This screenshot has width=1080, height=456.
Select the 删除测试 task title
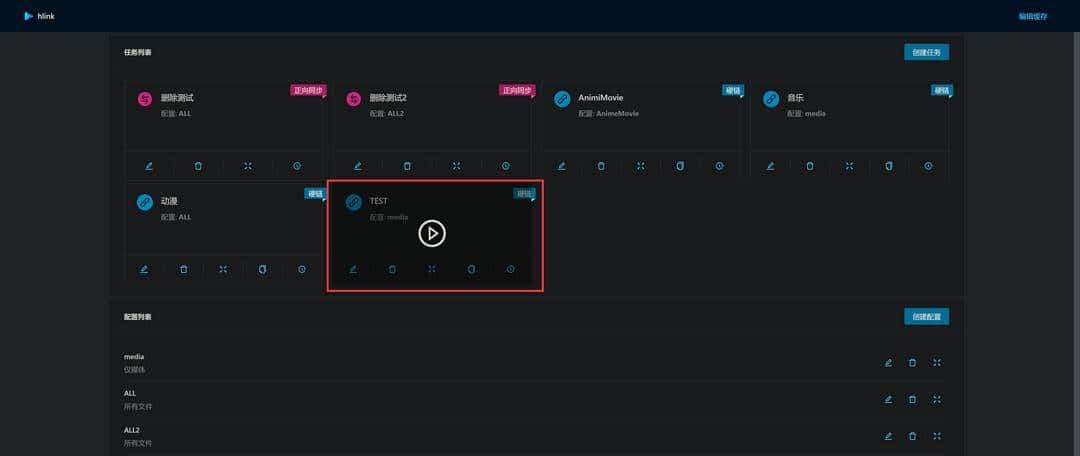point(177,98)
